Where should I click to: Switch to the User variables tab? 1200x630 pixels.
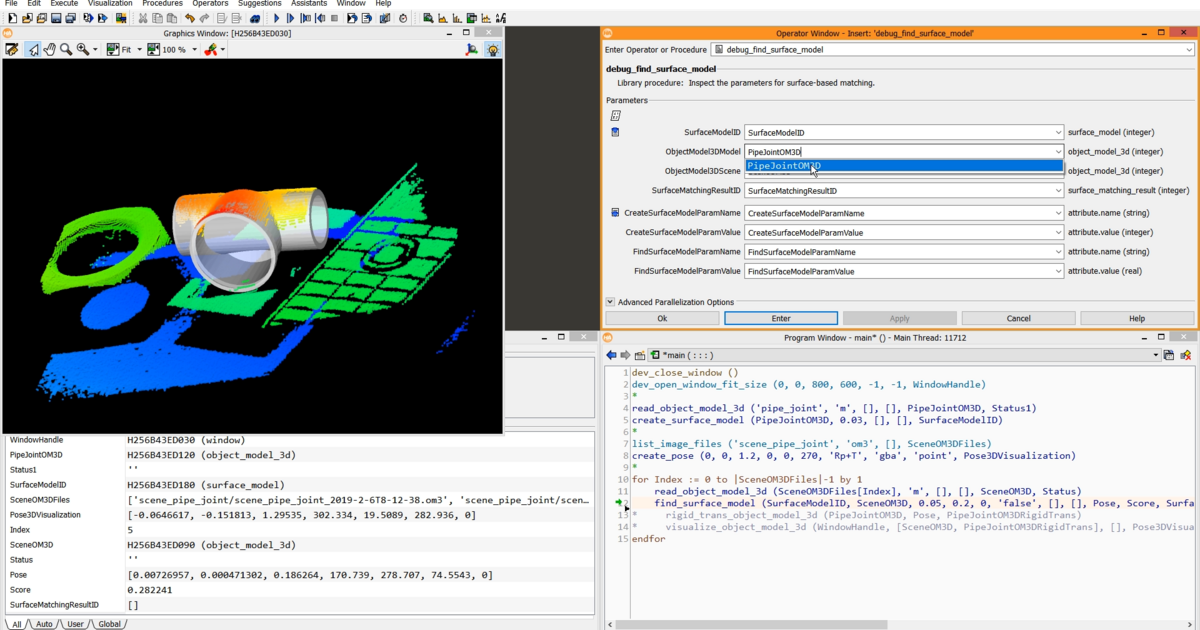click(x=75, y=624)
